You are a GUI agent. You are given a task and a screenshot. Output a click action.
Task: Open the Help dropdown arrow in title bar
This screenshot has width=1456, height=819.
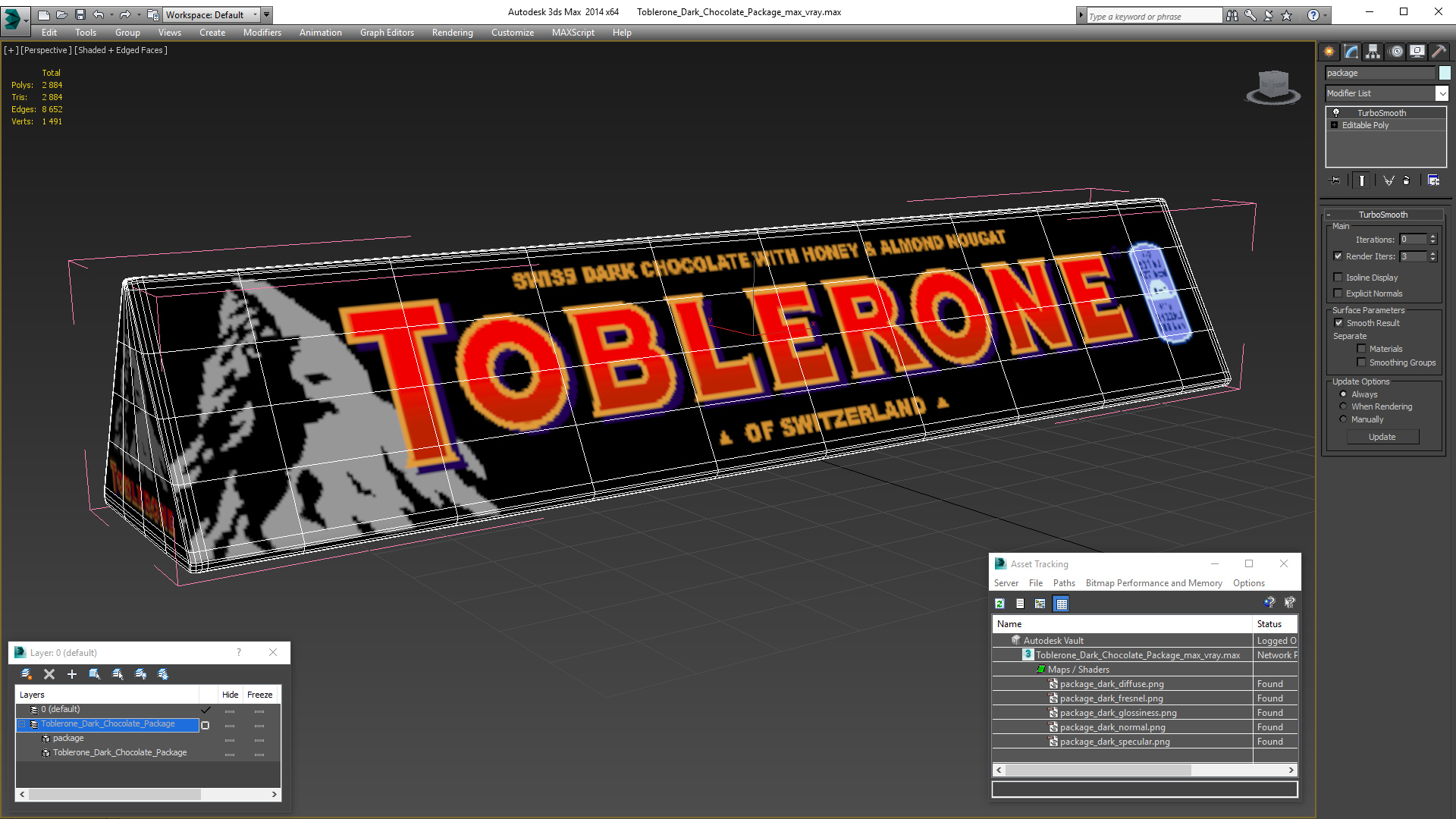pyautogui.click(x=1326, y=15)
